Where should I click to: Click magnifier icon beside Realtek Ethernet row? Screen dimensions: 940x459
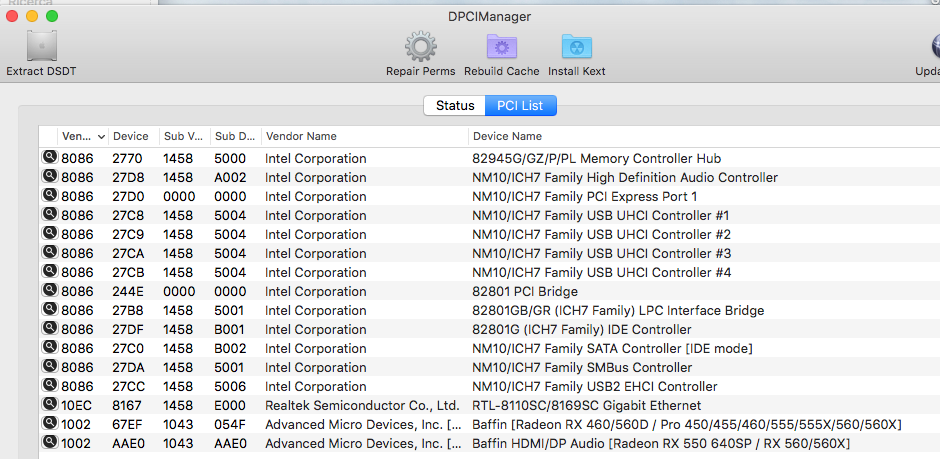[49, 405]
